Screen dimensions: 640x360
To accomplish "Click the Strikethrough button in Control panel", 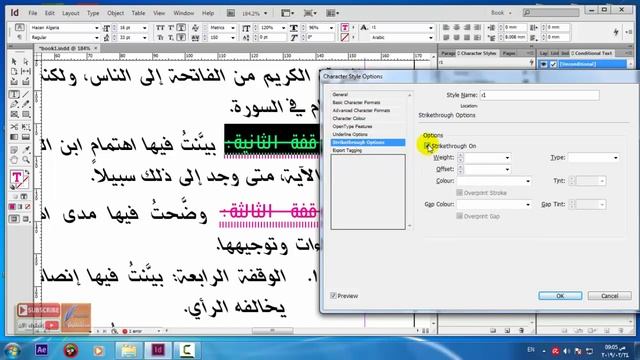I will coord(181,38).
